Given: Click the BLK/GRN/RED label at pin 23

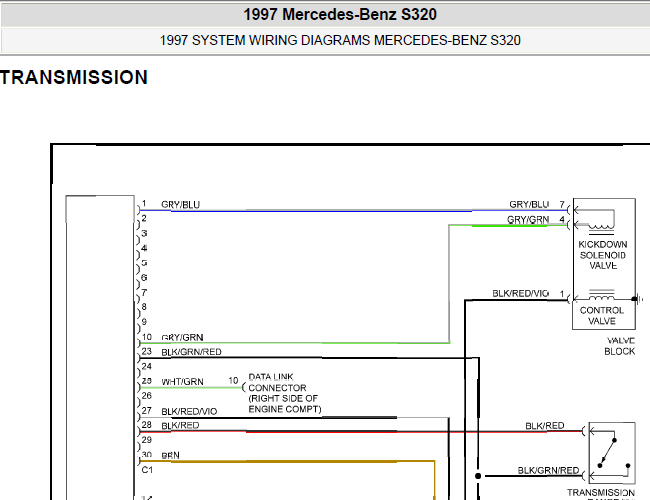Looking at the screenshot, I should click(192, 352).
